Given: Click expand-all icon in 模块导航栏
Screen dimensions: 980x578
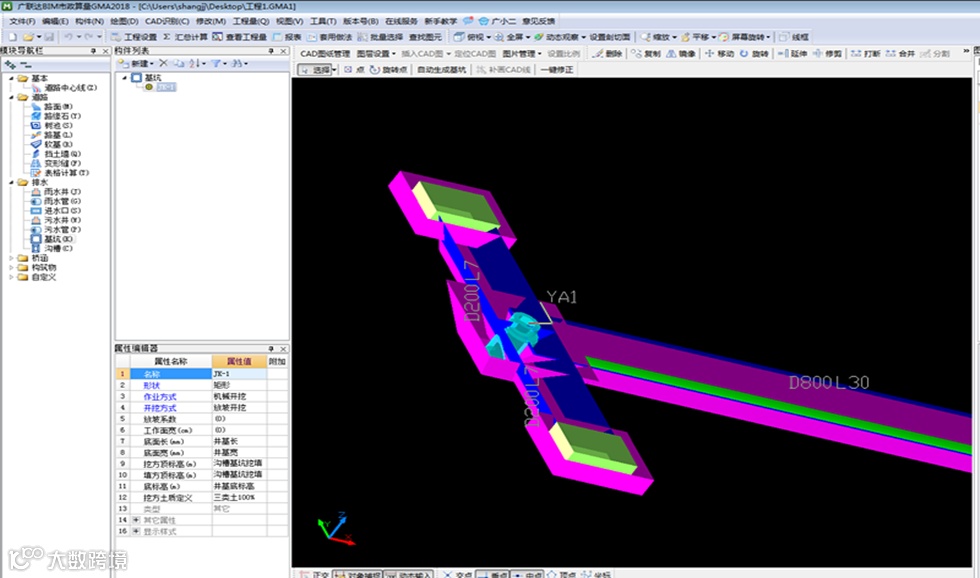Looking at the screenshot, I should tap(10, 65).
